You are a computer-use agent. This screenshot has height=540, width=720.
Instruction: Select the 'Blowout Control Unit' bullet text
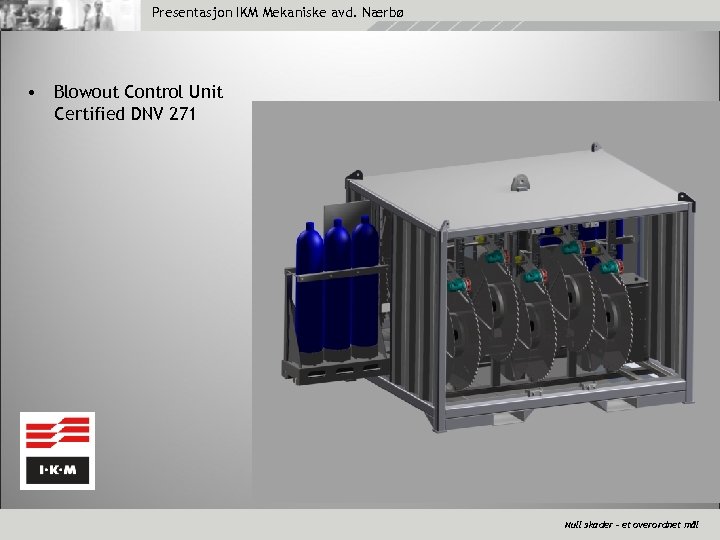tap(138, 92)
